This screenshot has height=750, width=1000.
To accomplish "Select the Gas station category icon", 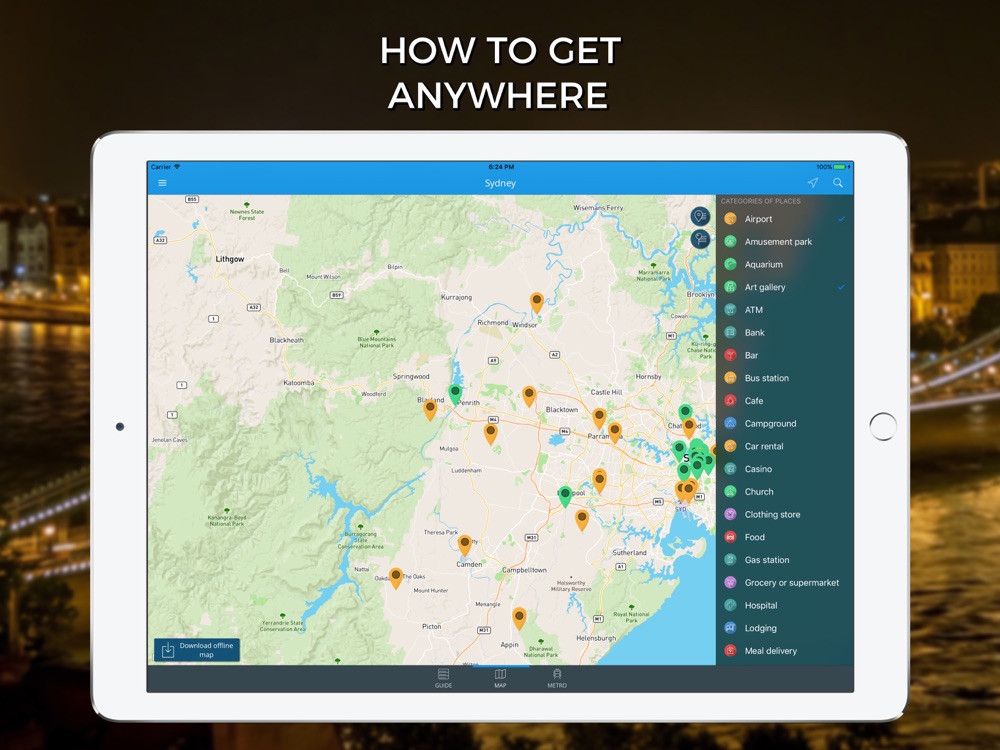I will pyautogui.click(x=731, y=560).
